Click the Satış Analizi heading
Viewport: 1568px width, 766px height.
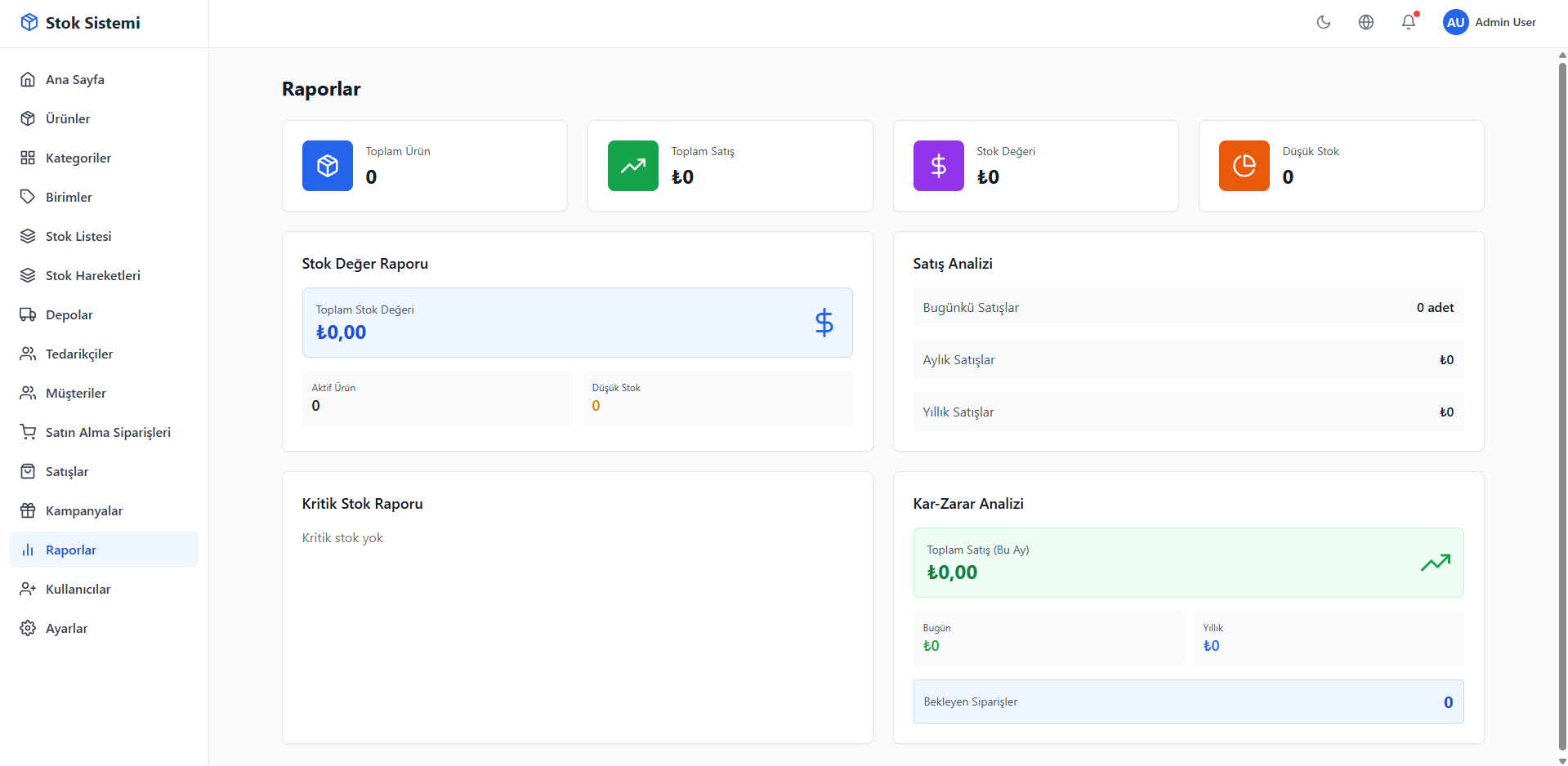point(953,264)
